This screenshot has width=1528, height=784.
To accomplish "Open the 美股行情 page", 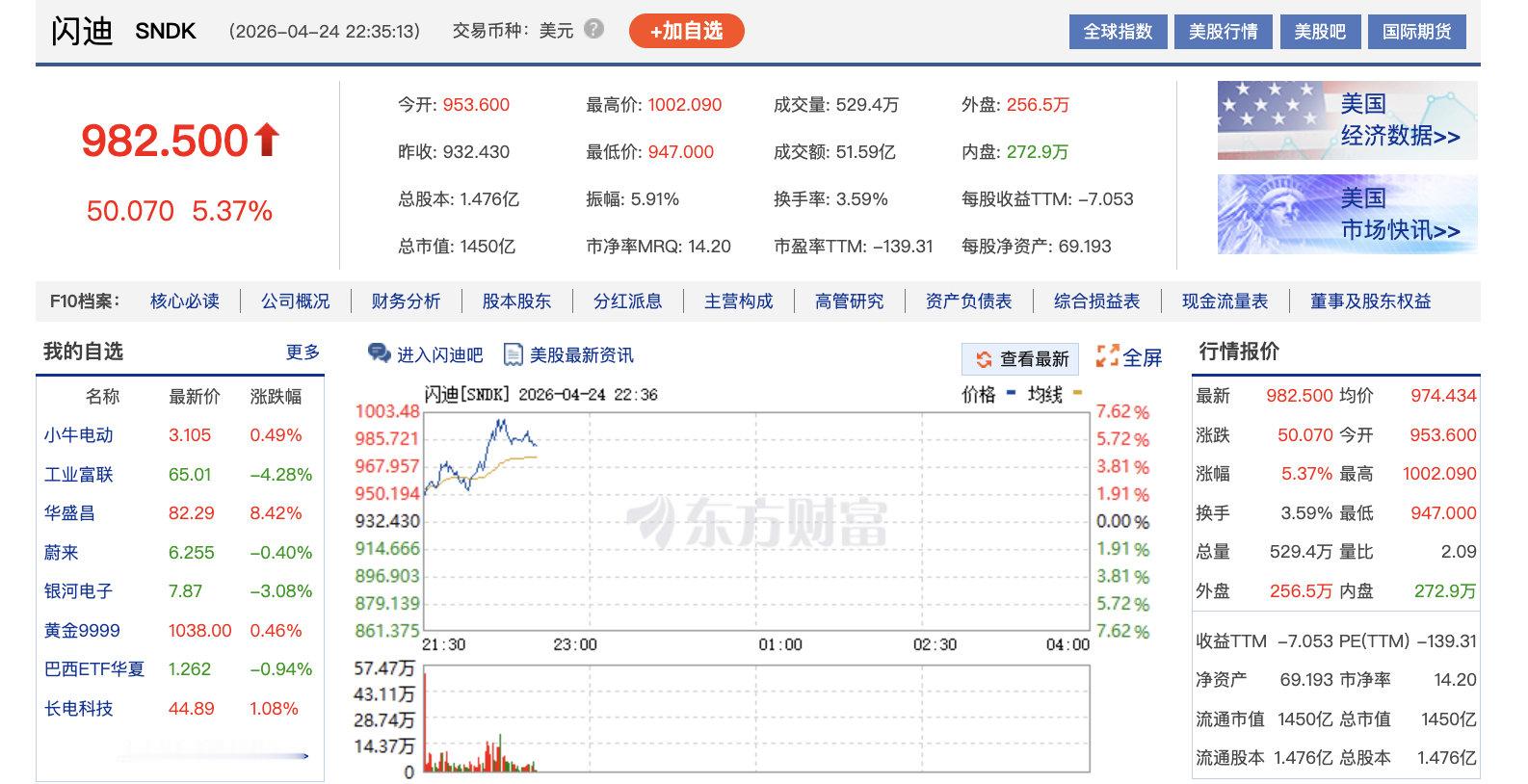I will click(1223, 32).
